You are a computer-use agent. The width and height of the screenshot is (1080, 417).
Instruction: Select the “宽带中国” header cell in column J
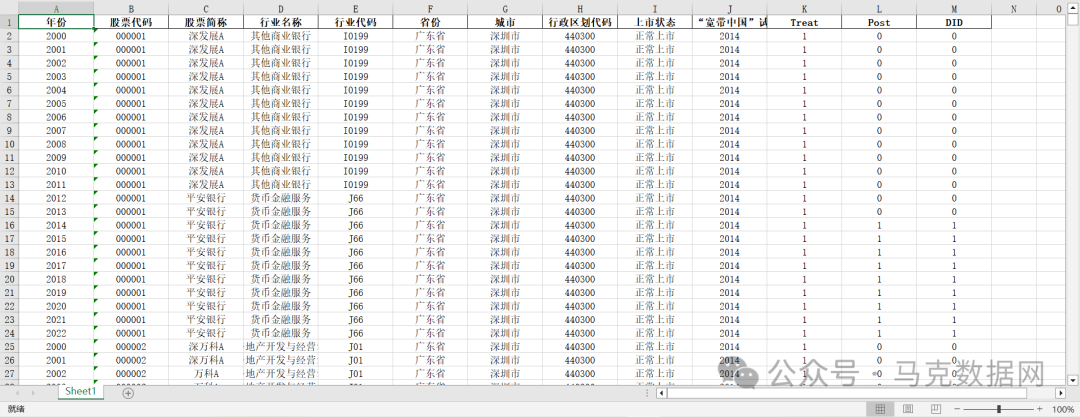click(x=729, y=22)
